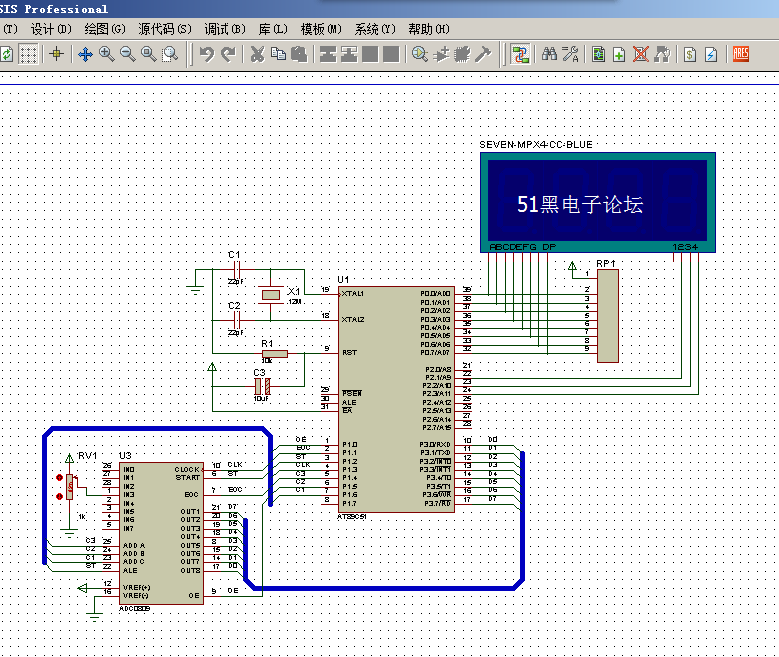Toggle the Wire Autorouter button
The width and height of the screenshot is (779, 657).
521,54
